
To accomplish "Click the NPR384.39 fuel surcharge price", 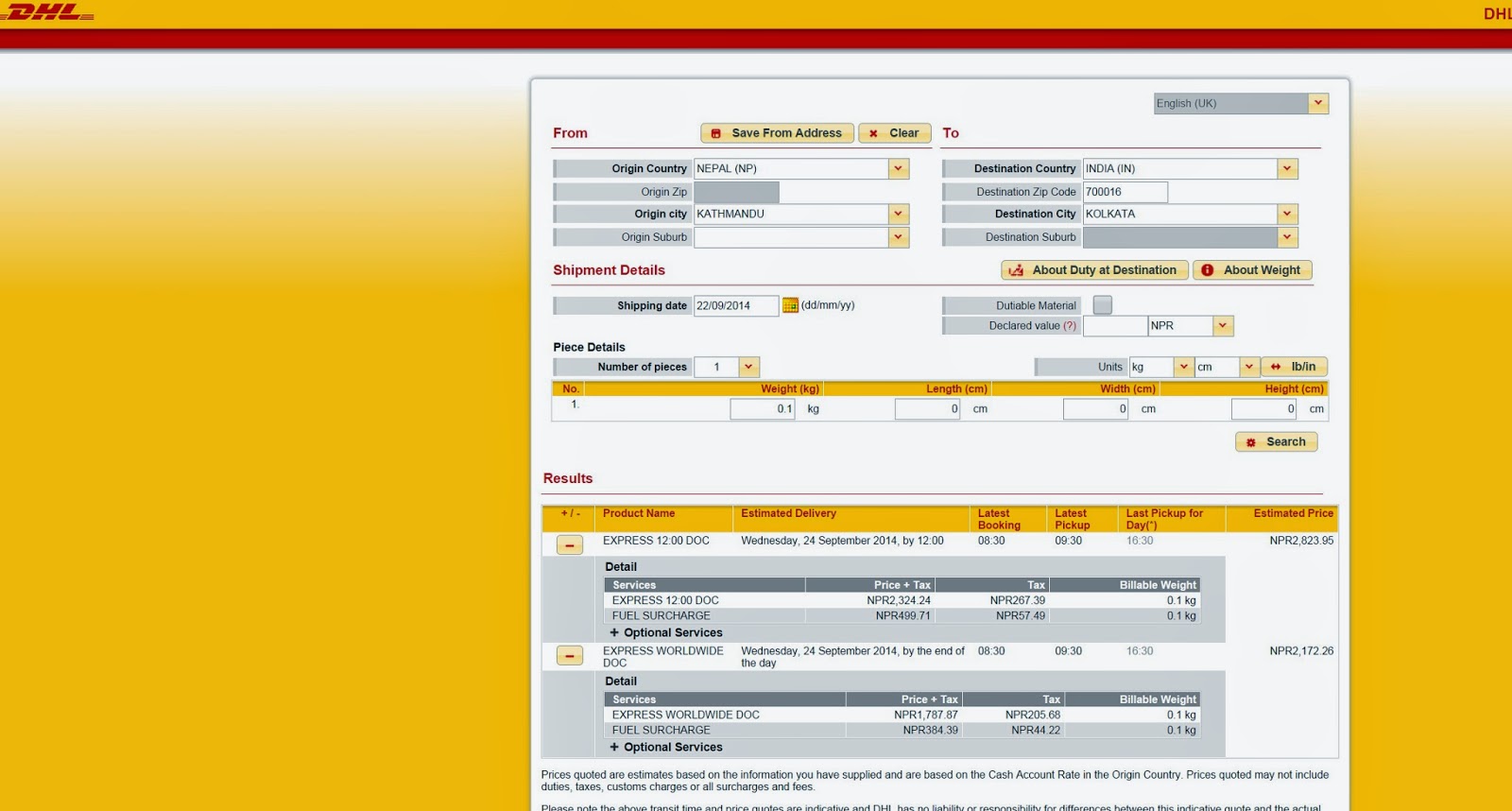I will (x=930, y=730).
